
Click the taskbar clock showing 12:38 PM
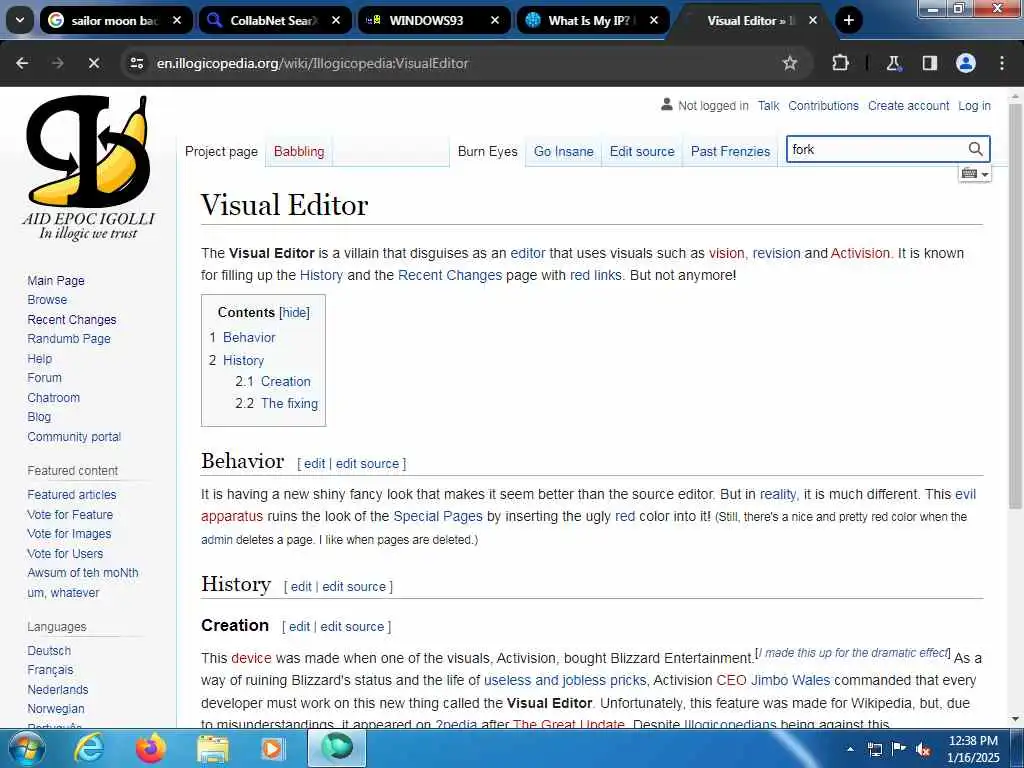tap(973, 749)
